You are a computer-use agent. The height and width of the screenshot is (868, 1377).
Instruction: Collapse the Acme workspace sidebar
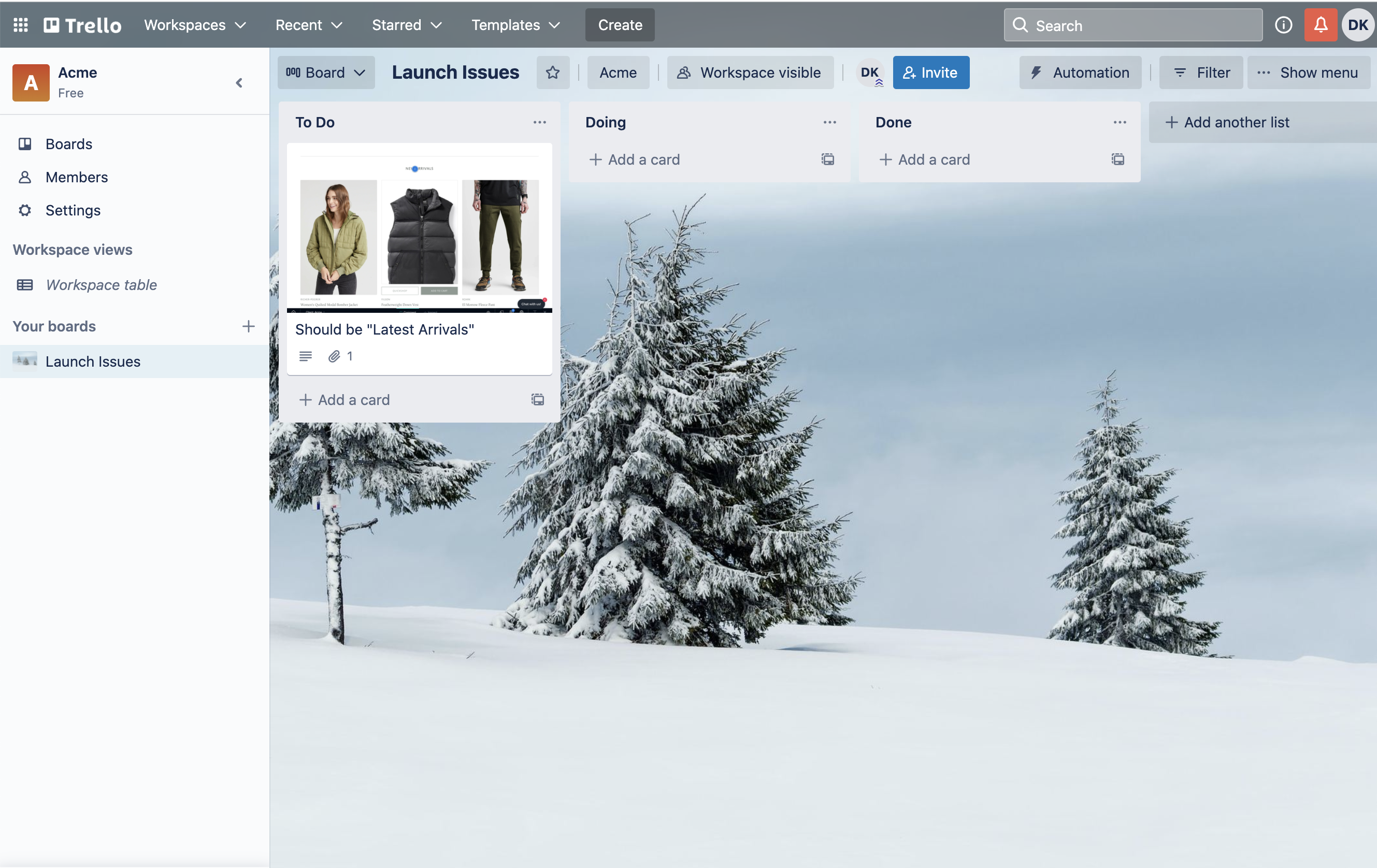click(239, 83)
